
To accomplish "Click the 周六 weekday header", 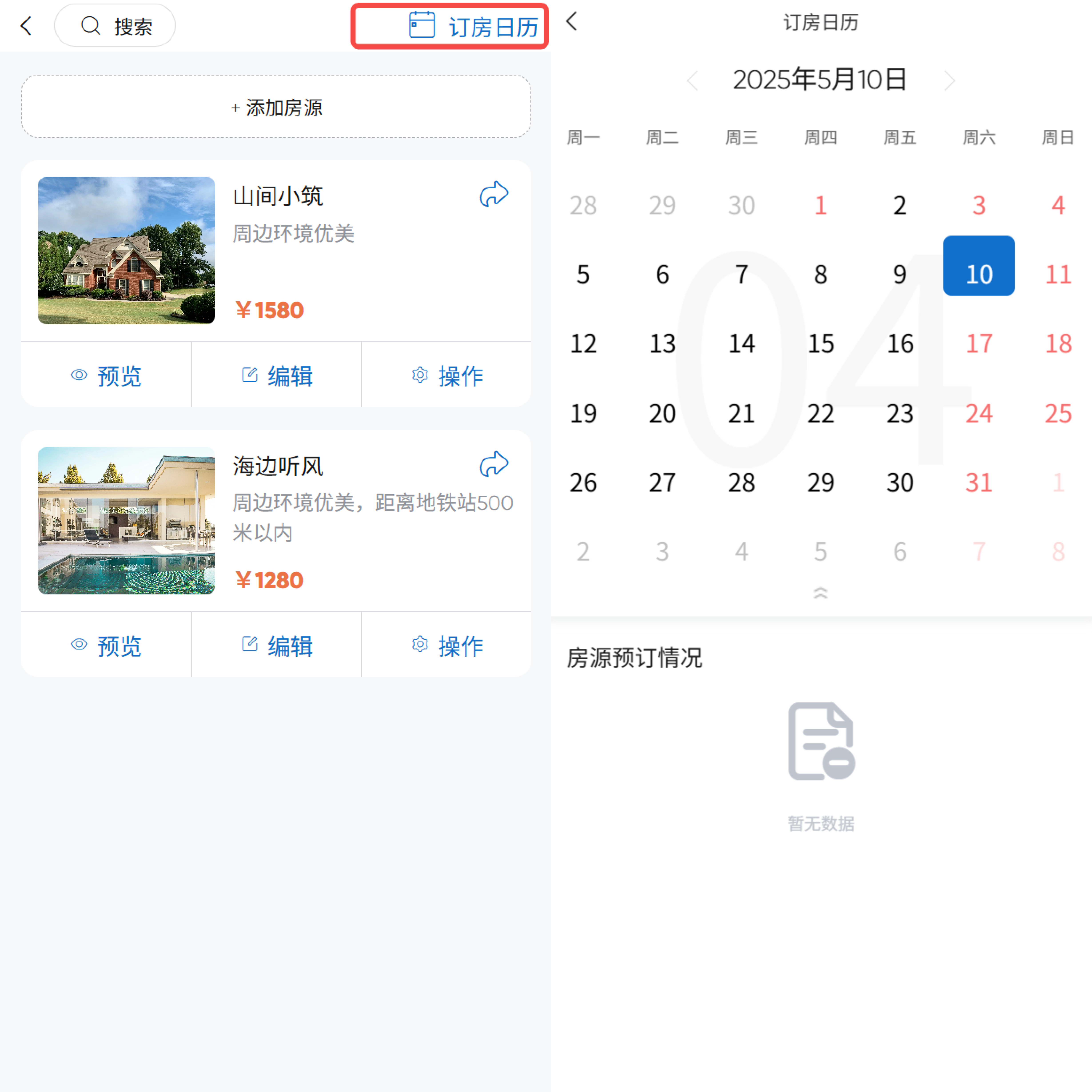I will click(979, 137).
